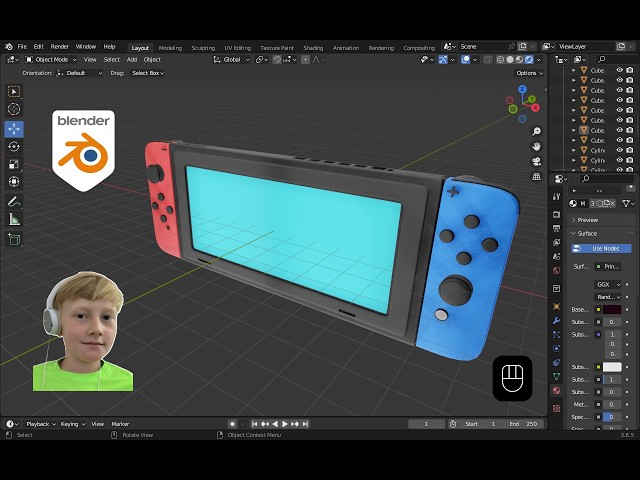Select the 3D Cursor tool

pyautogui.click(x=14, y=109)
